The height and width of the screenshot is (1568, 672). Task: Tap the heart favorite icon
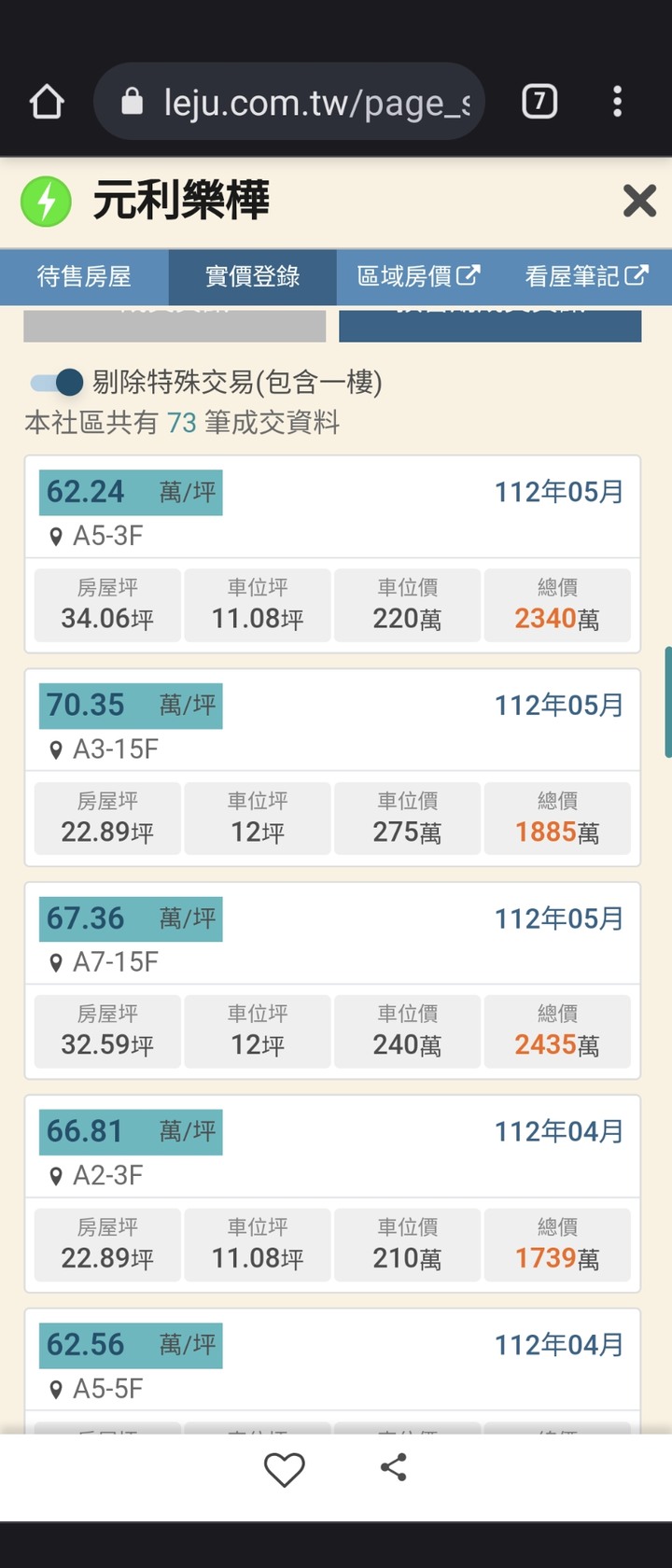click(x=285, y=1470)
